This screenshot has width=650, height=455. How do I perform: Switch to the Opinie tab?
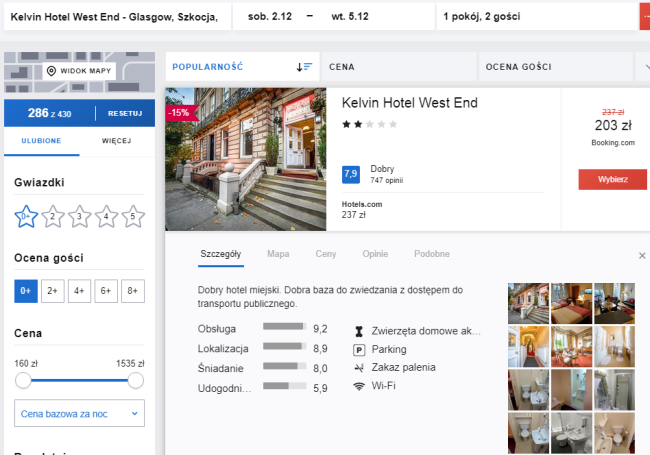375,255
